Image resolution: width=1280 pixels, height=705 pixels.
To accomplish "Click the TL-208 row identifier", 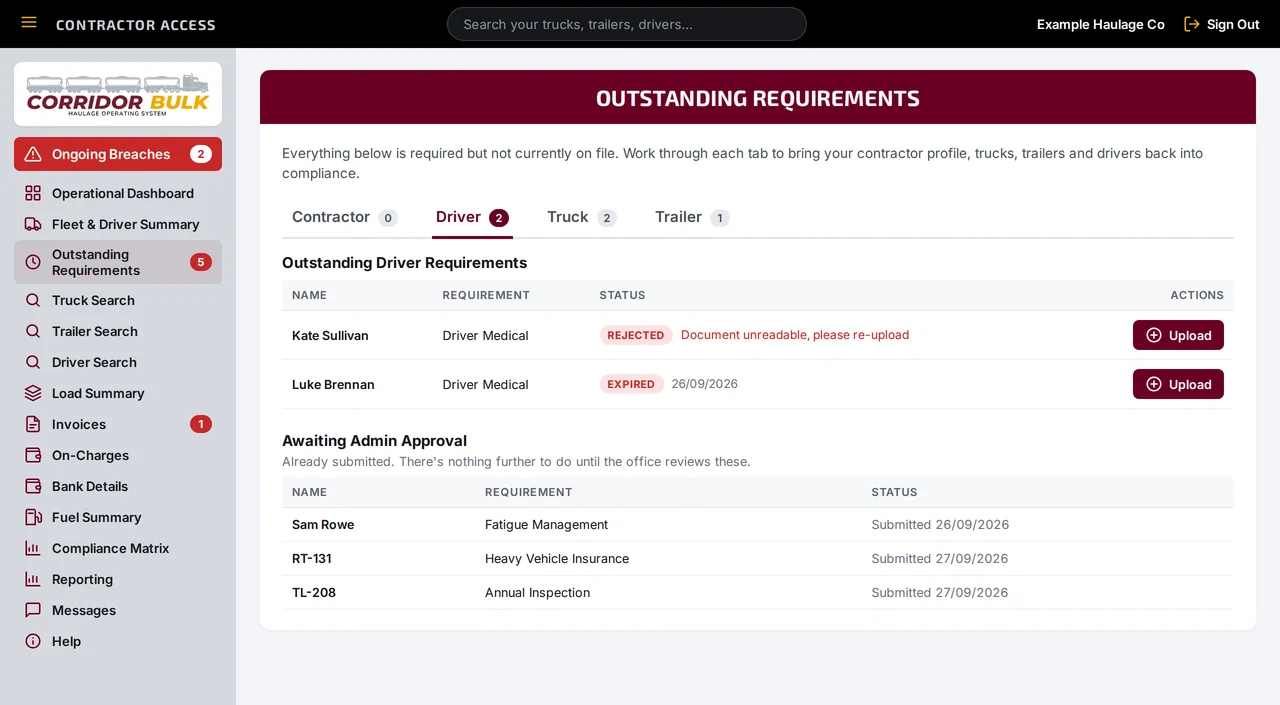I will click(x=314, y=592).
